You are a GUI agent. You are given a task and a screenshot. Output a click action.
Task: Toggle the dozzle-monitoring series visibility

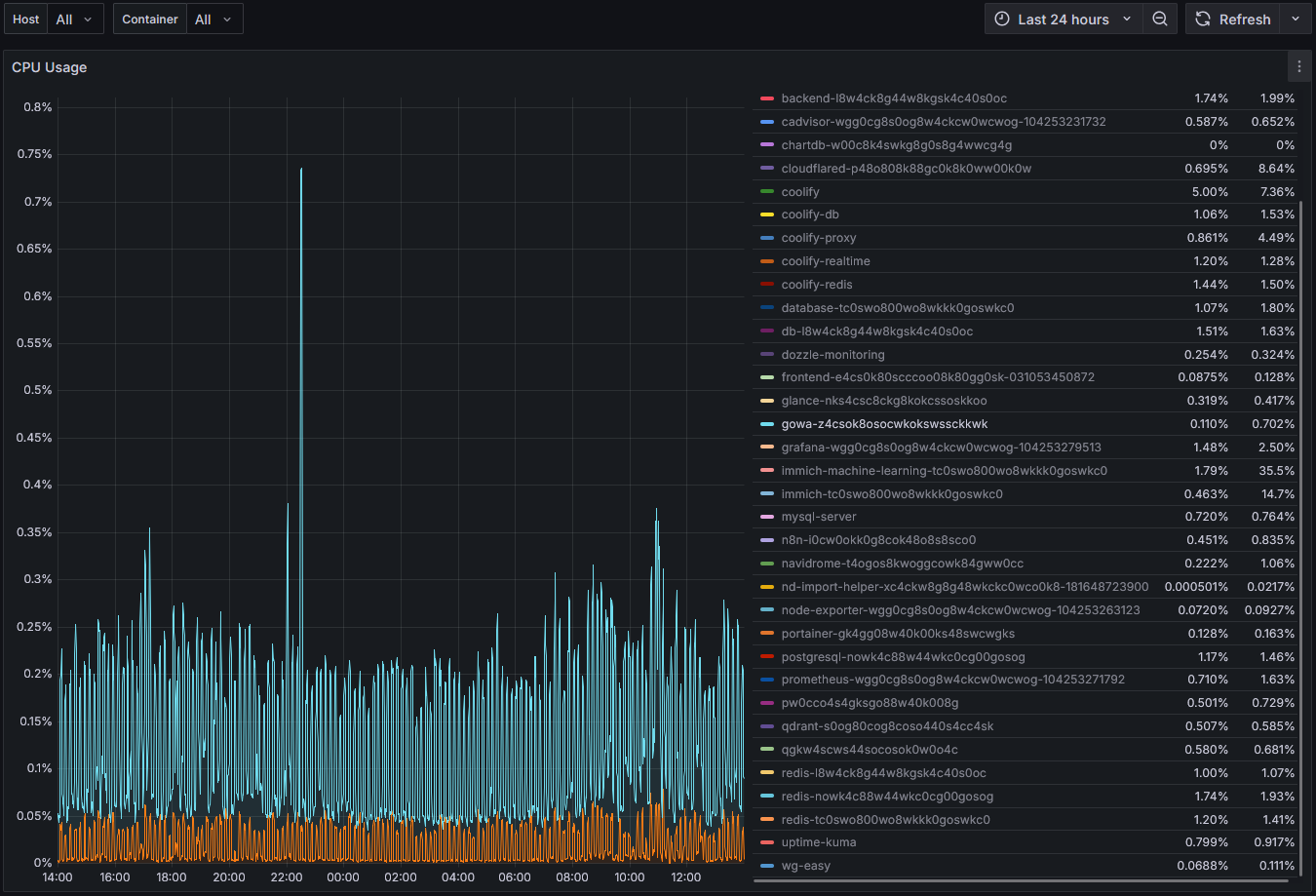pyautogui.click(x=833, y=354)
